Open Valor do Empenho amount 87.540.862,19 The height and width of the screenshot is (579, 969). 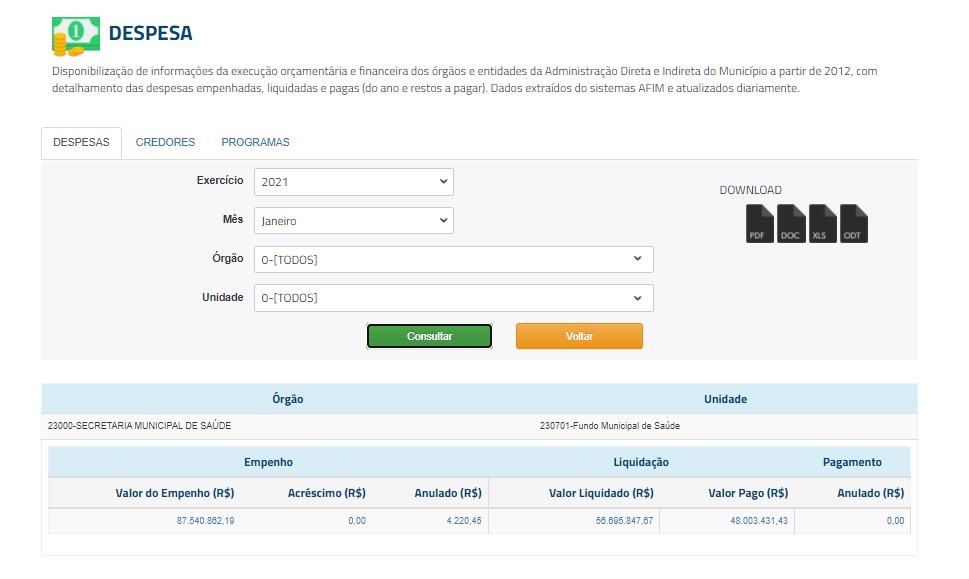205,521
